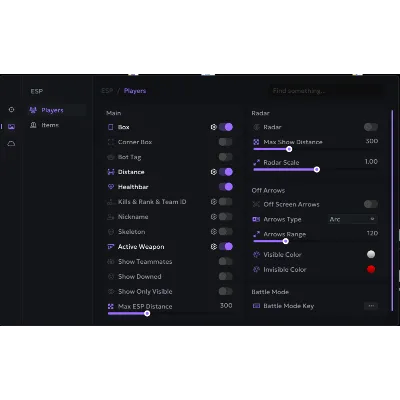The height and width of the screenshot is (400, 400).
Task: Turn on the Radar toggle
Action: 371,127
